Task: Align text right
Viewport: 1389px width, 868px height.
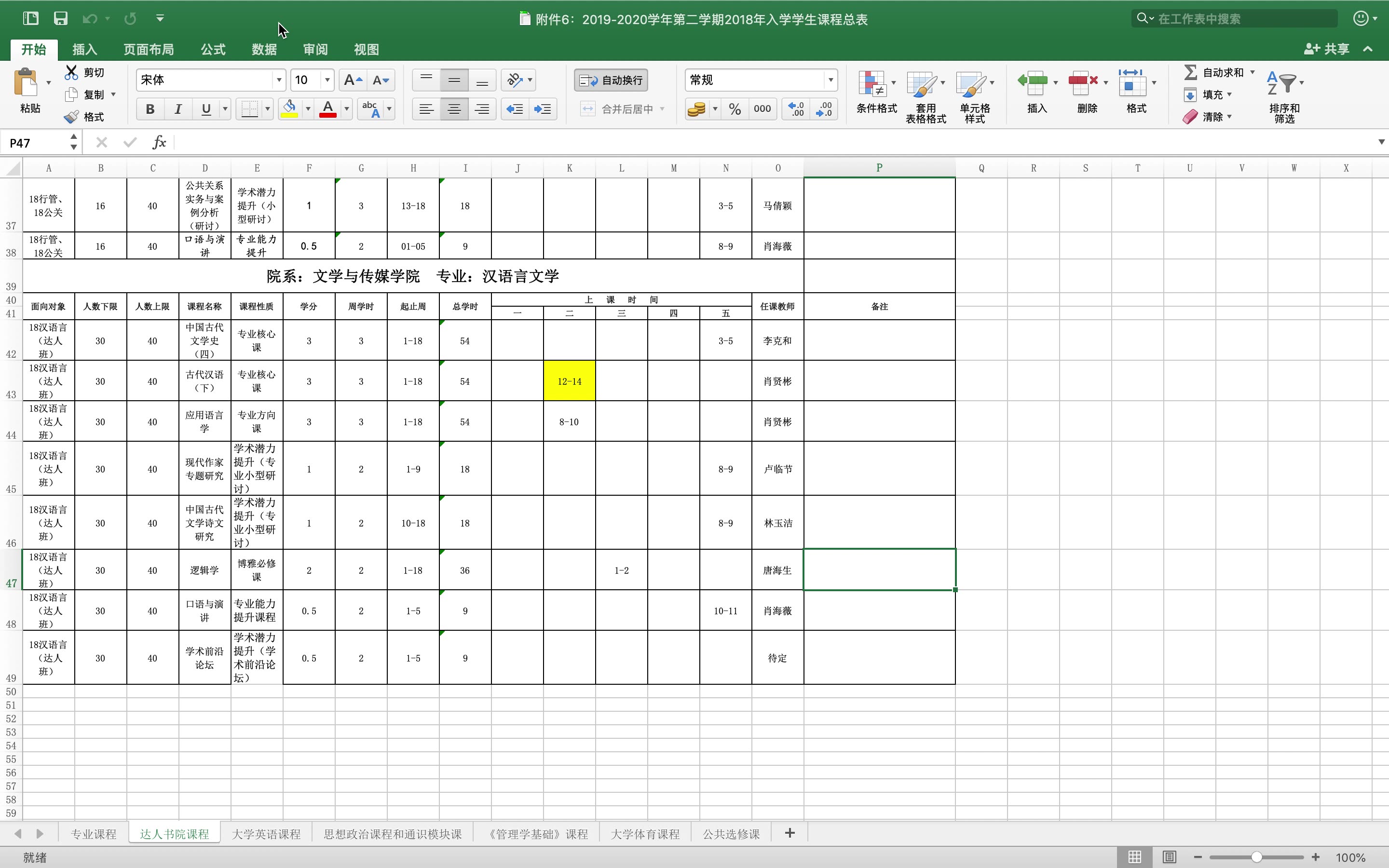Action: click(482, 108)
